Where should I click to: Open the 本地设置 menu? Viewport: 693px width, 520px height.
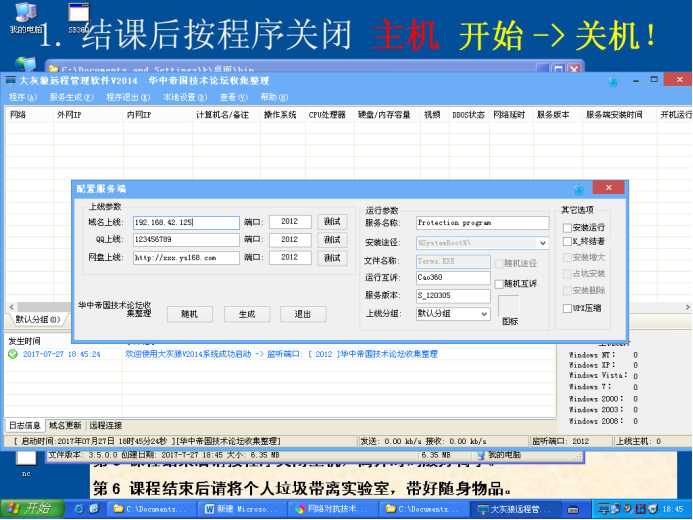[185, 97]
